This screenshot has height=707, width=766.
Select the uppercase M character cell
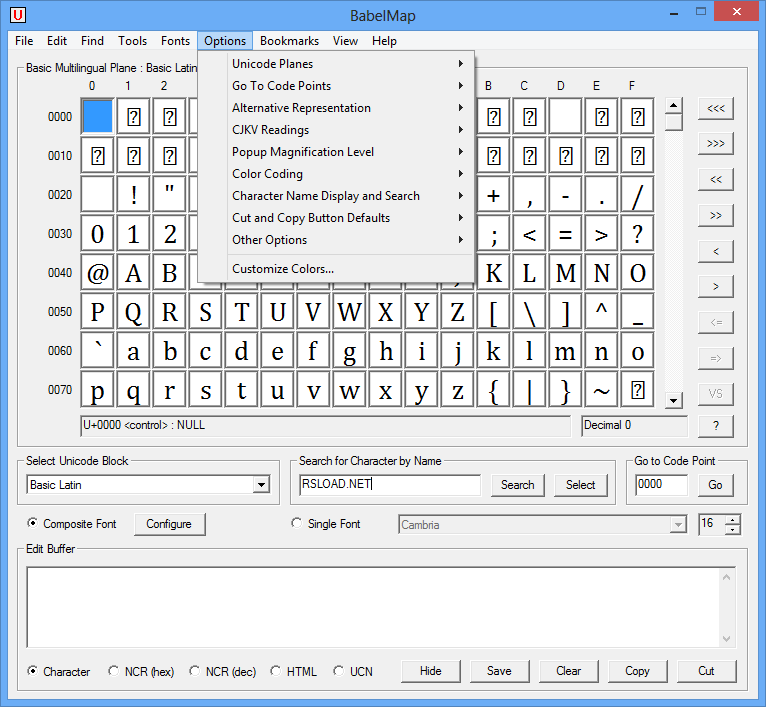pos(565,273)
